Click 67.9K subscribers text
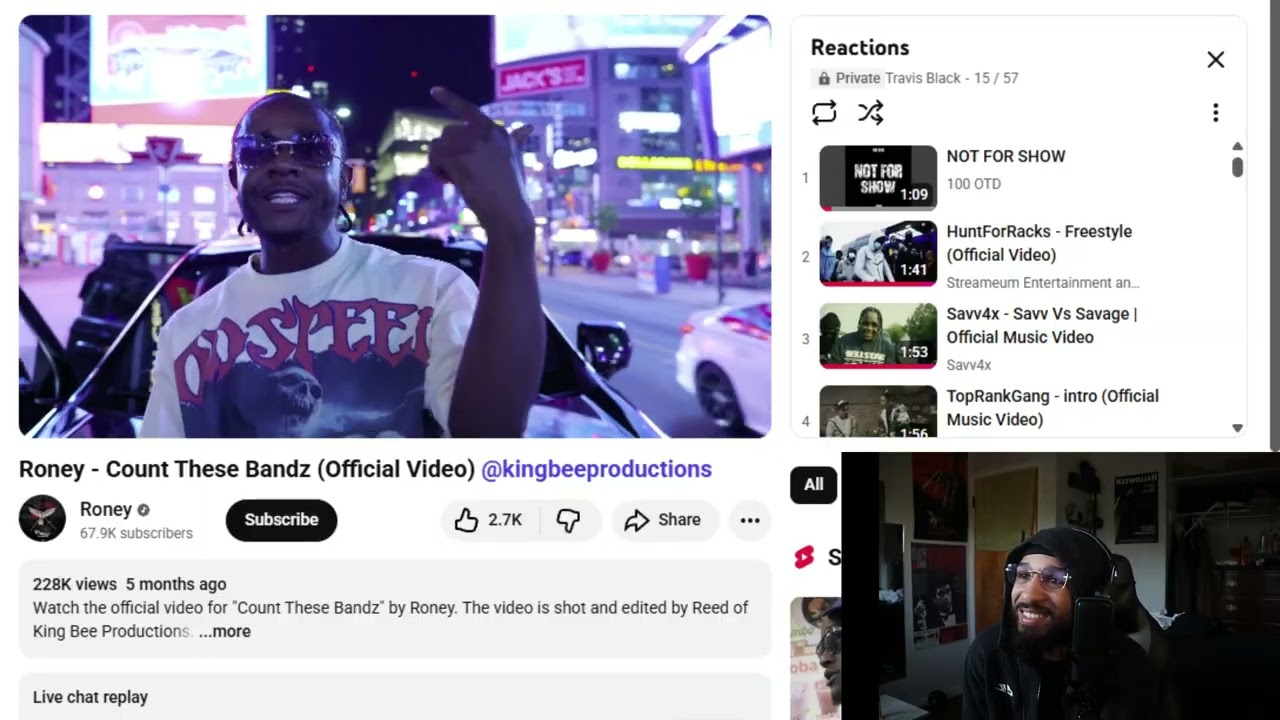The height and width of the screenshot is (720, 1280). (x=136, y=533)
